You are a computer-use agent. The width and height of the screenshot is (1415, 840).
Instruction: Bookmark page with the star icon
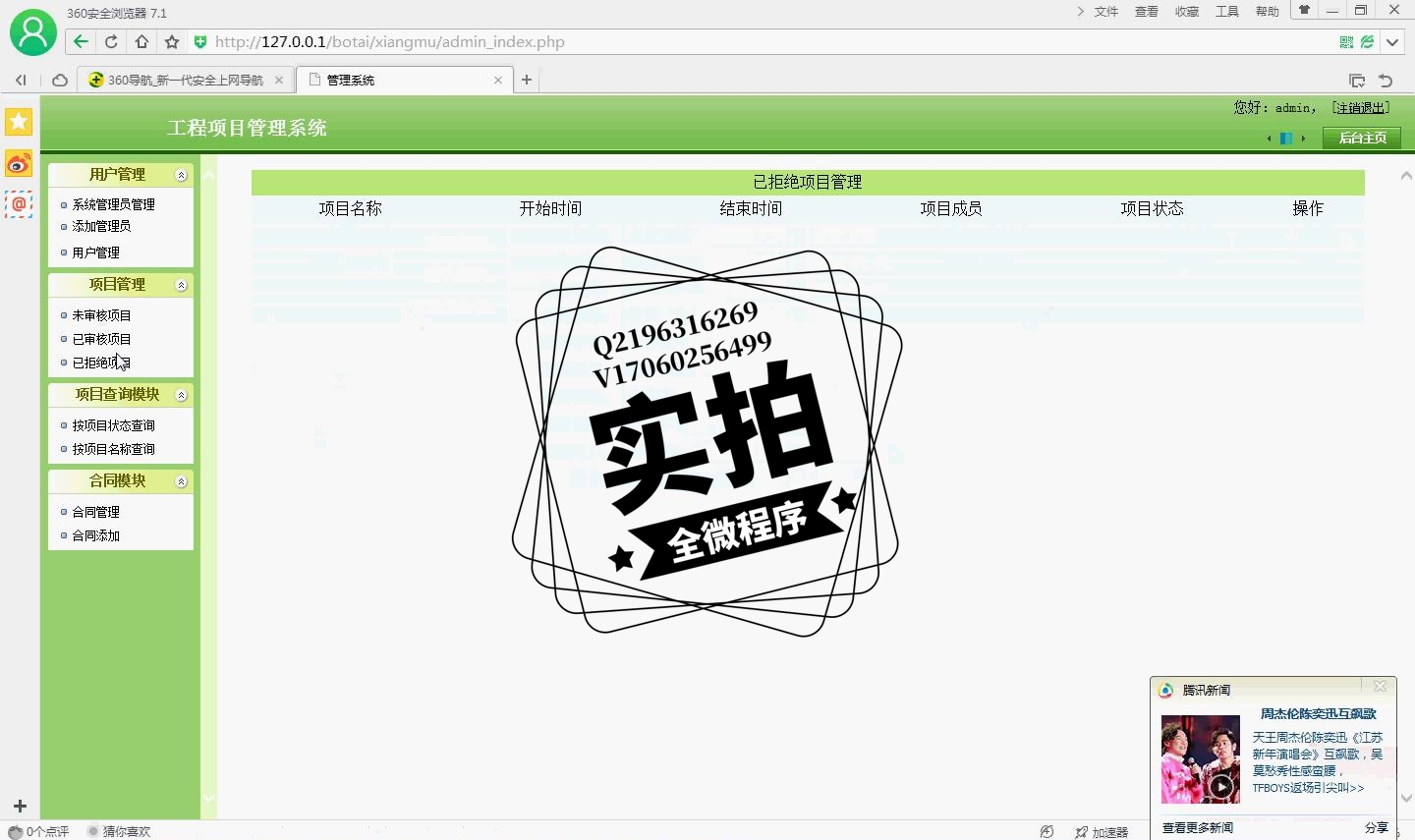click(x=172, y=41)
